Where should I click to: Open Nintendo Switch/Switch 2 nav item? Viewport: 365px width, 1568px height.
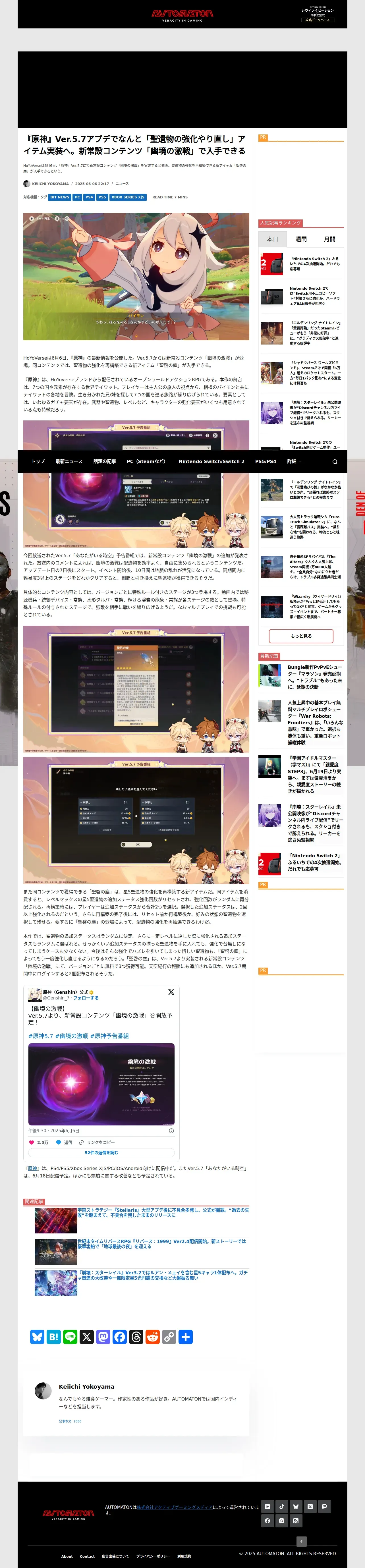point(211,461)
